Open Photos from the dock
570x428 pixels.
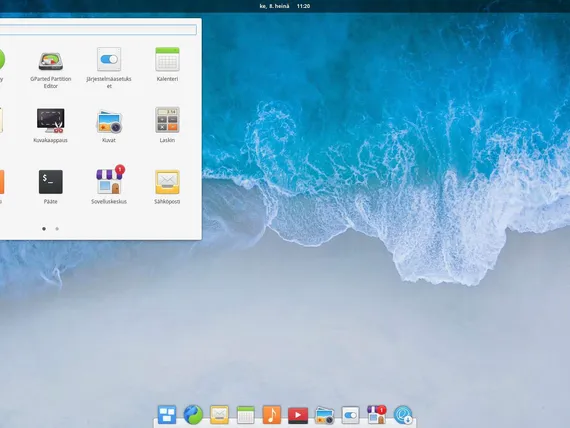324,415
